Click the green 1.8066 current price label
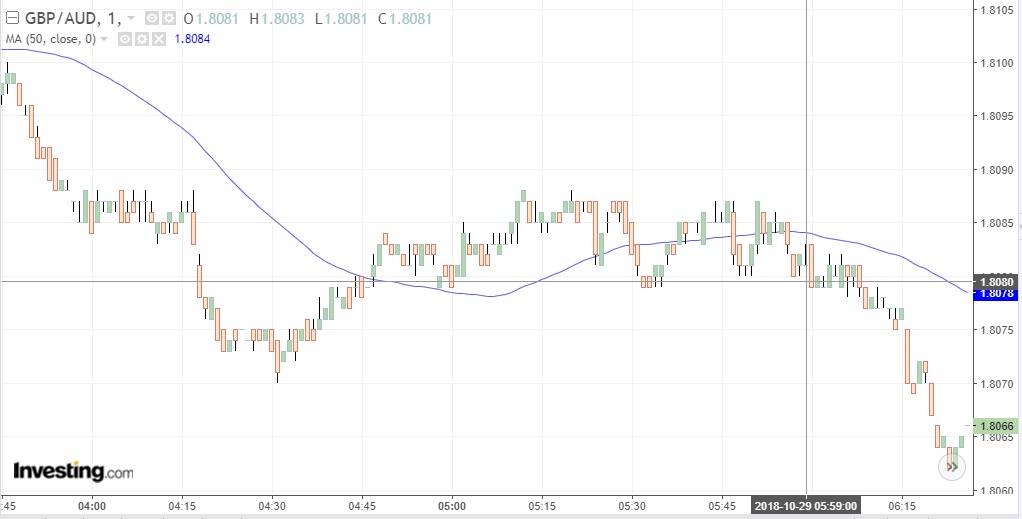 pos(996,426)
